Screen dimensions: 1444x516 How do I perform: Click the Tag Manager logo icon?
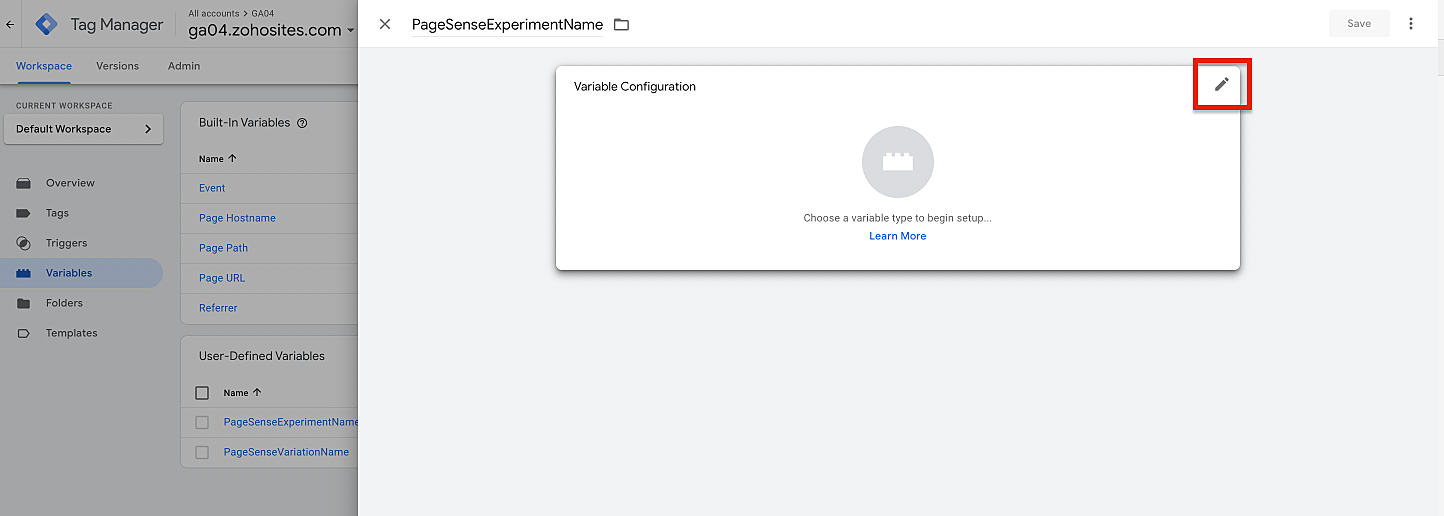[47, 25]
